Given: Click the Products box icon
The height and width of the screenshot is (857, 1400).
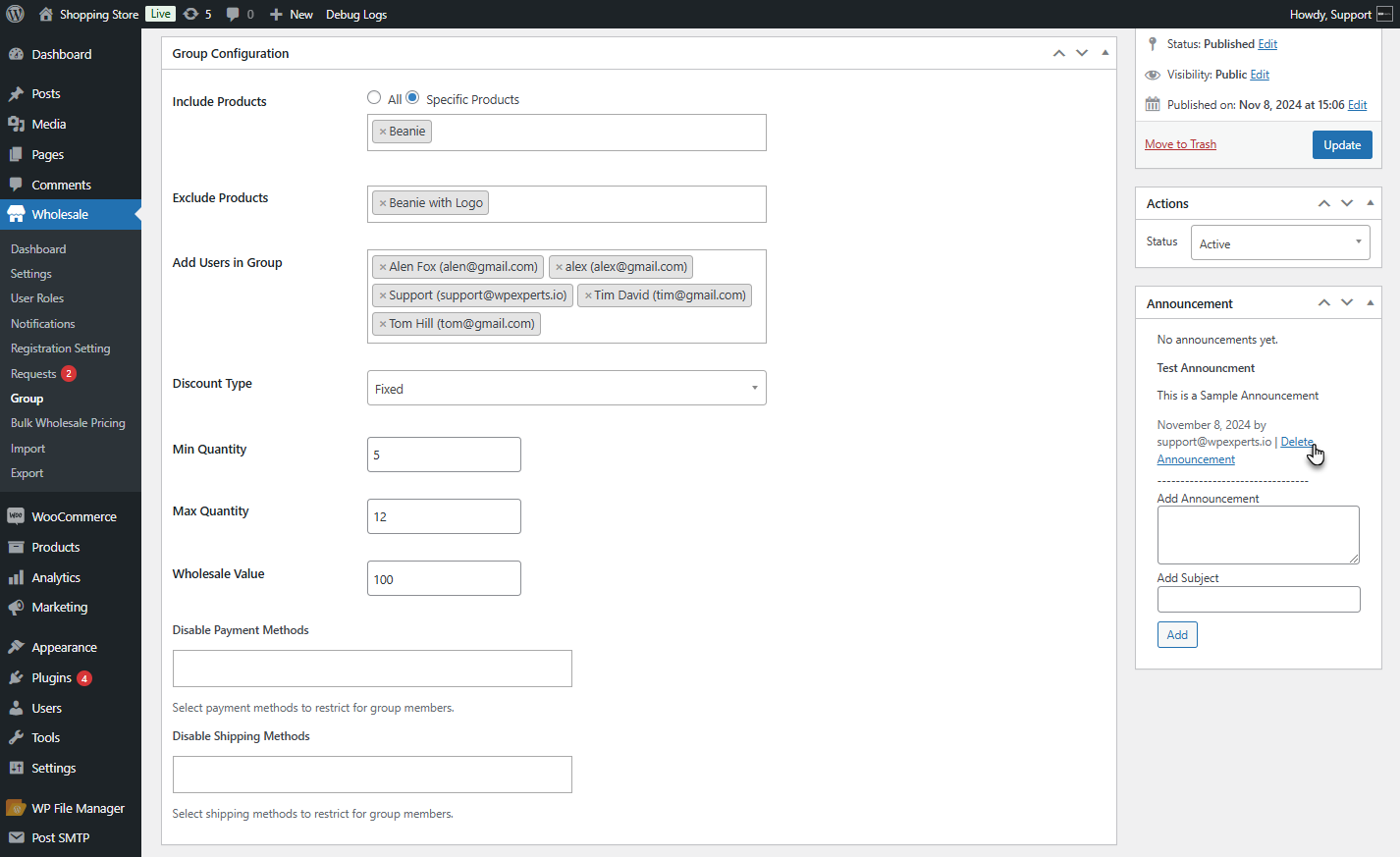Looking at the screenshot, I should click(x=16, y=548).
